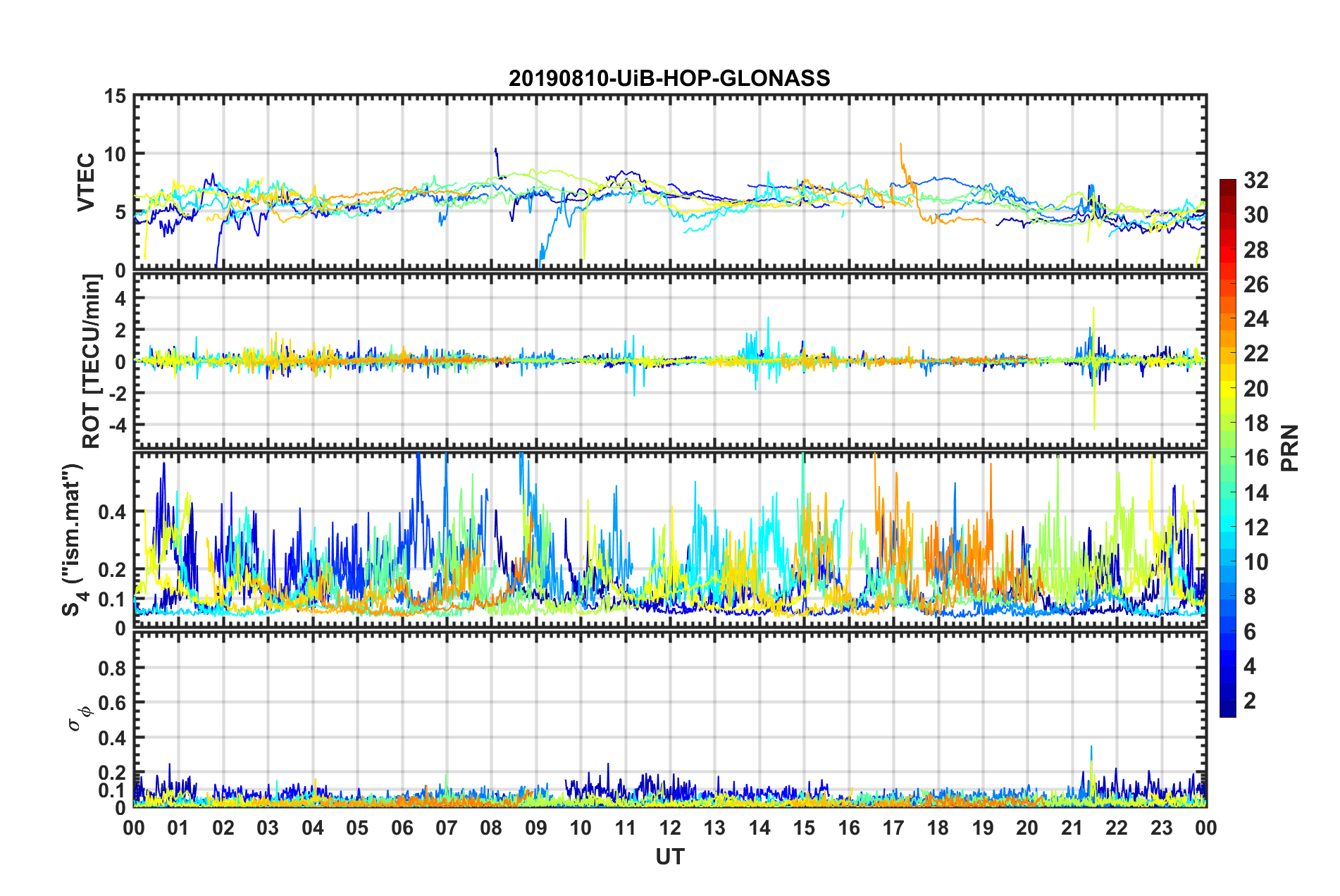Click the colorbar tick label 16

pyautogui.click(x=1255, y=458)
